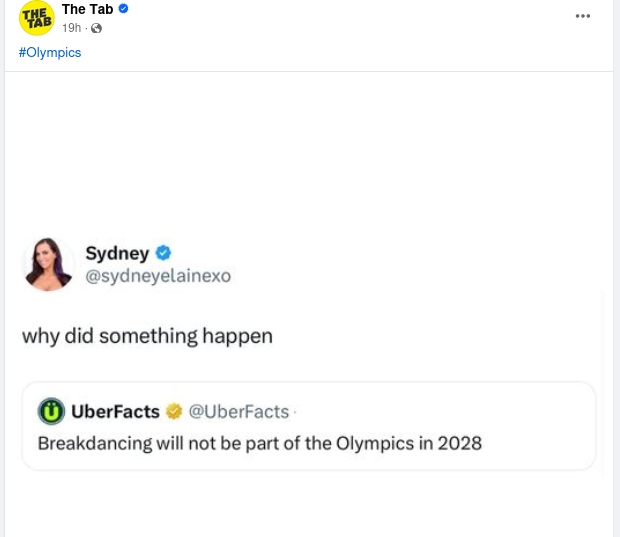This screenshot has height=537, width=620.
Task: Click the green UberFacts logo icon
Action: pyautogui.click(x=51, y=411)
